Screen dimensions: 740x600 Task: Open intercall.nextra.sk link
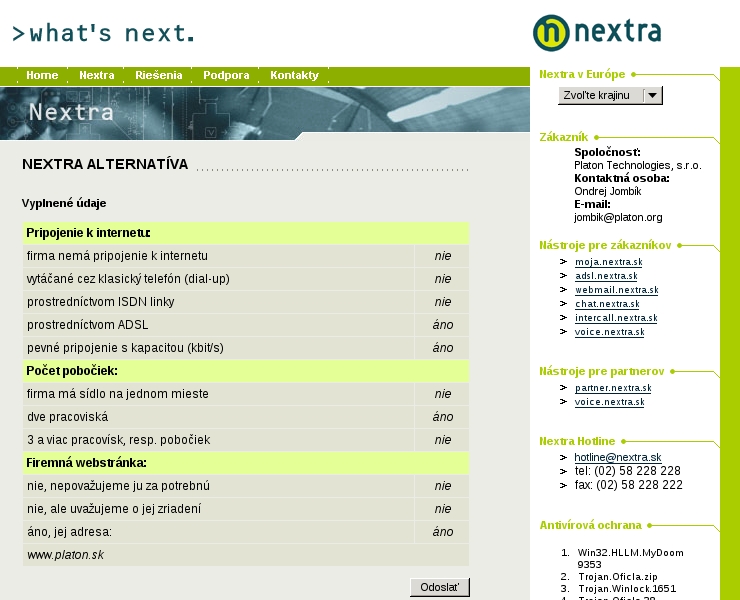pos(616,318)
